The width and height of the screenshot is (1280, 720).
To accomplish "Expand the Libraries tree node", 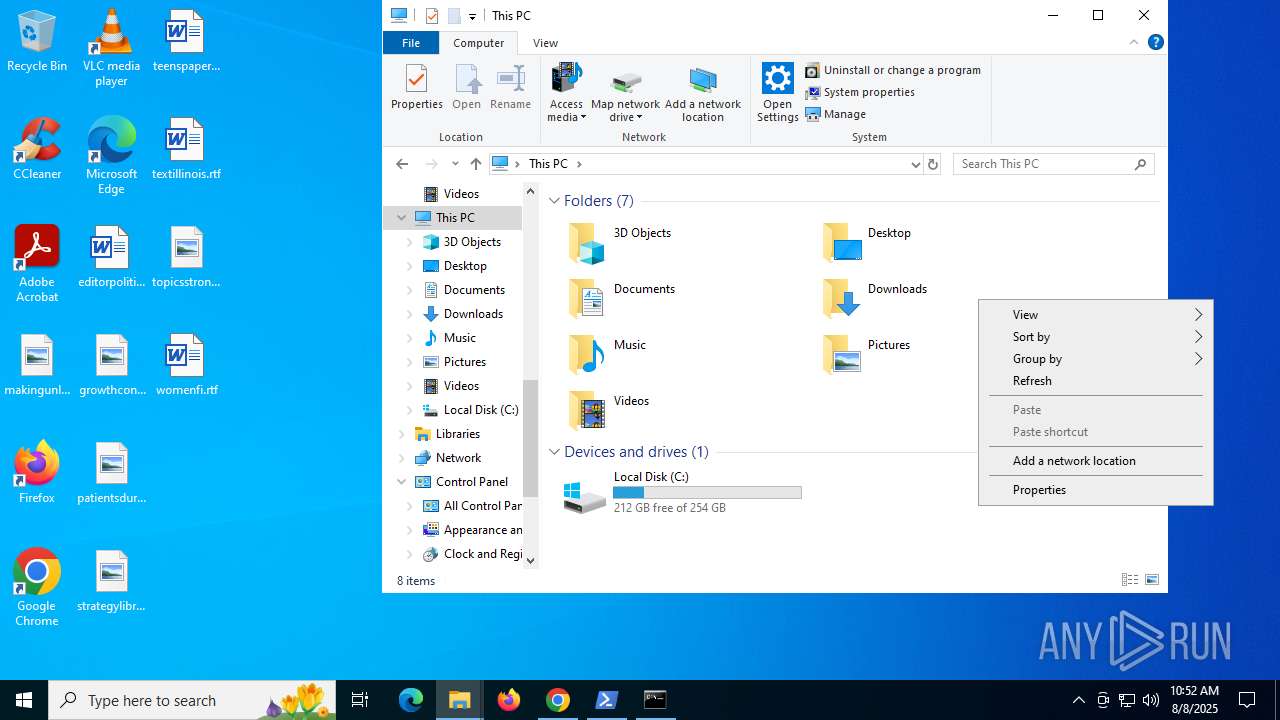I will (x=401, y=434).
